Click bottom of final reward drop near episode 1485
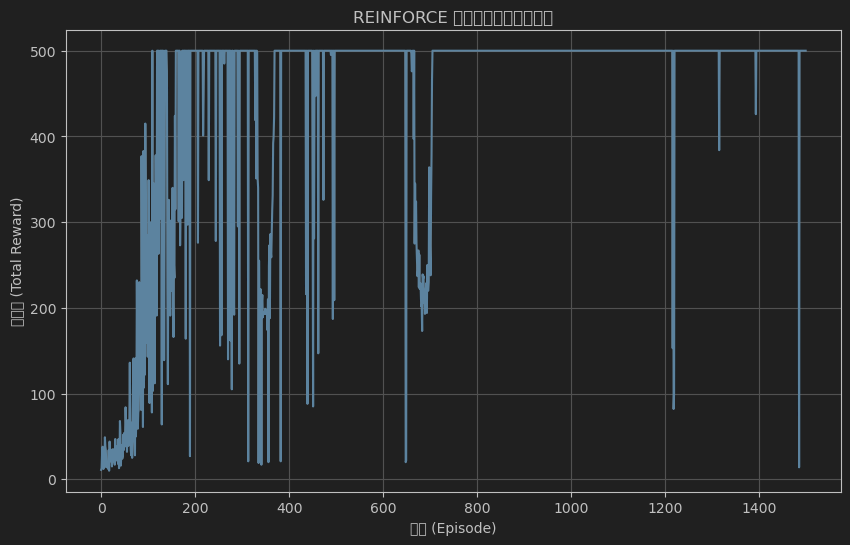Image resolution: width=850 pixels, height=545 pixels. [x=799, y=466]
